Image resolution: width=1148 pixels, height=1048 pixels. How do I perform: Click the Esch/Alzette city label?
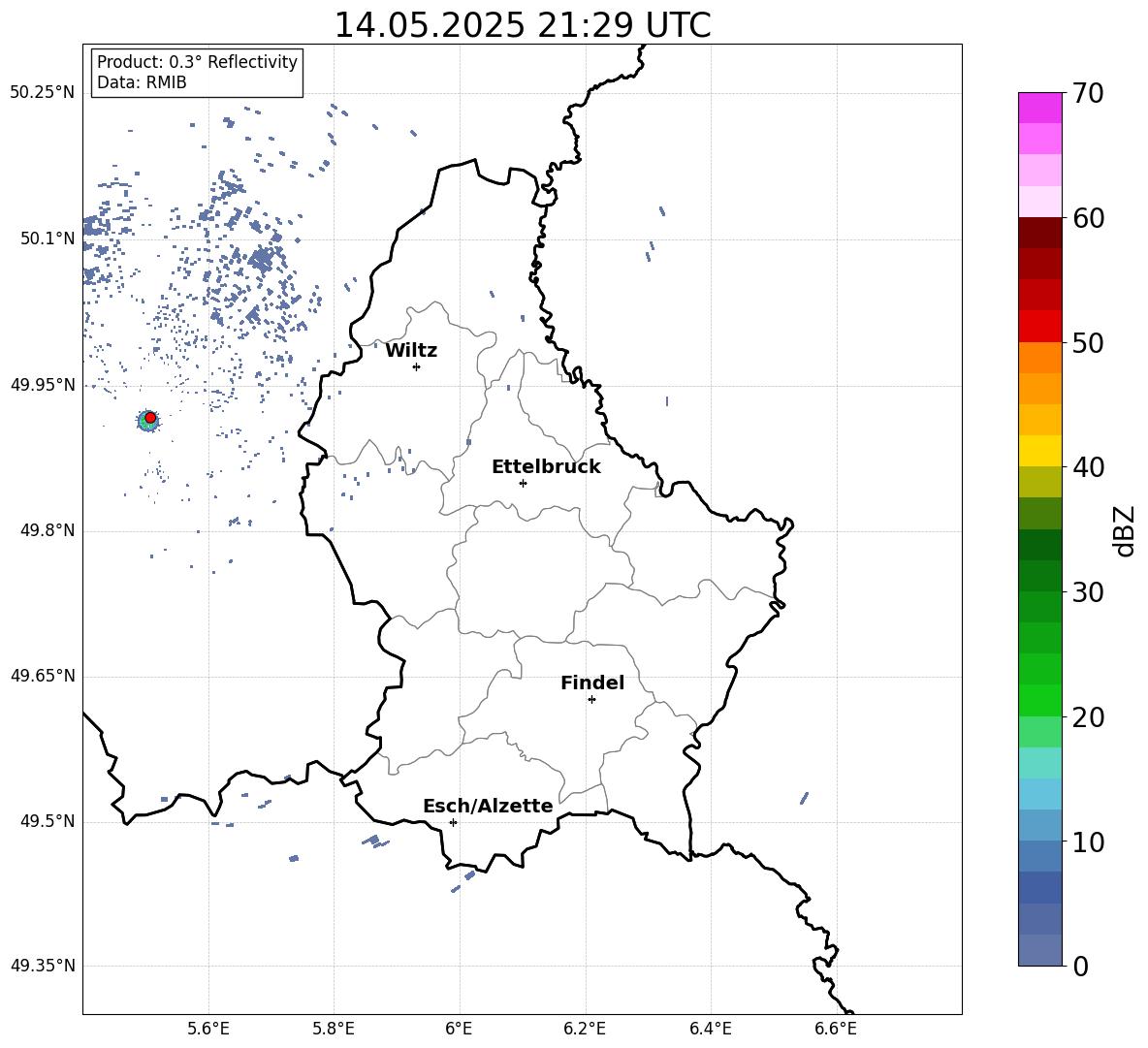[x=488, y=806]
